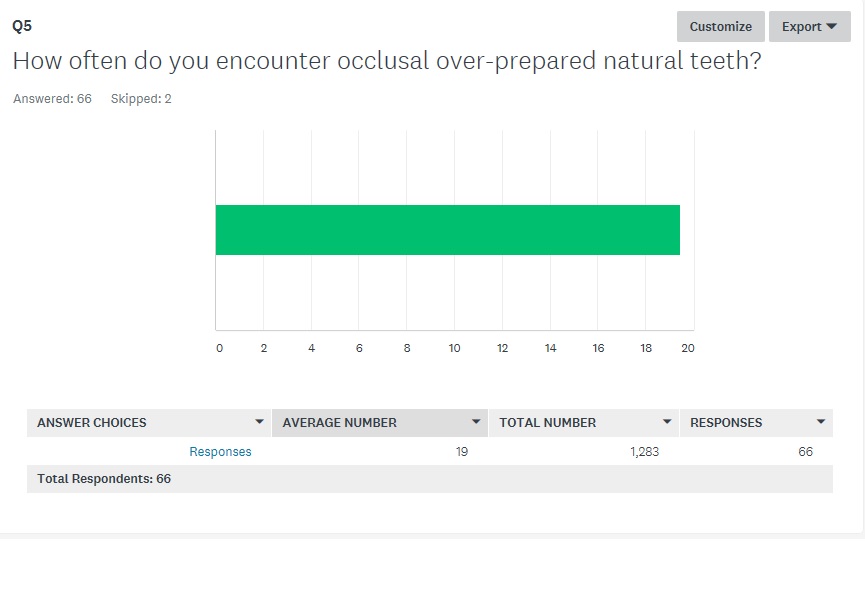Image resolution: width=865 pixels, height=614 pixels.
Task: Click the average value 19 cell
Action: tap(461, 452)
